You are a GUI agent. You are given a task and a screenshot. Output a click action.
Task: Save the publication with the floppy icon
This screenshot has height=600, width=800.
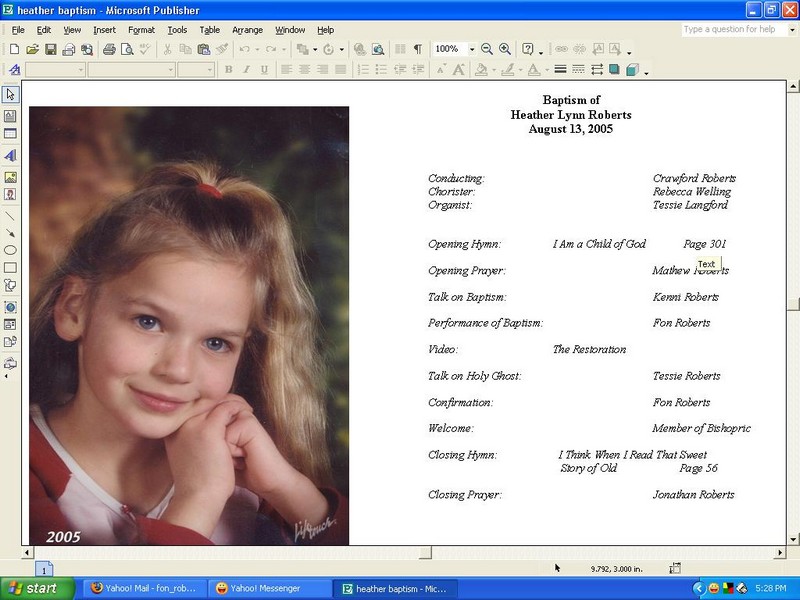tap(51, 49)
